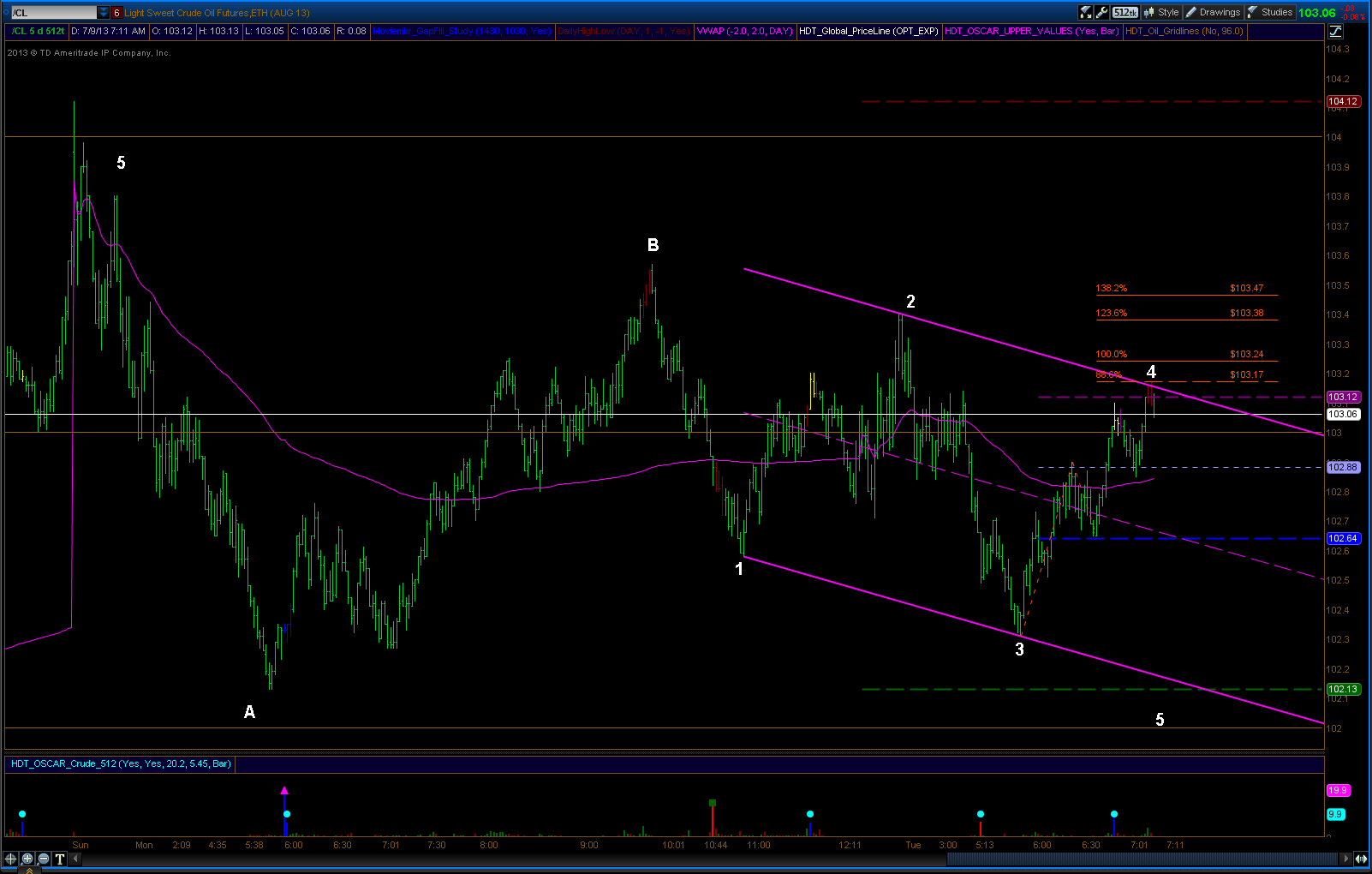Click the green square oscillator marker
Viewport: 1372px width, 874px height.
[x=713, y=803]
